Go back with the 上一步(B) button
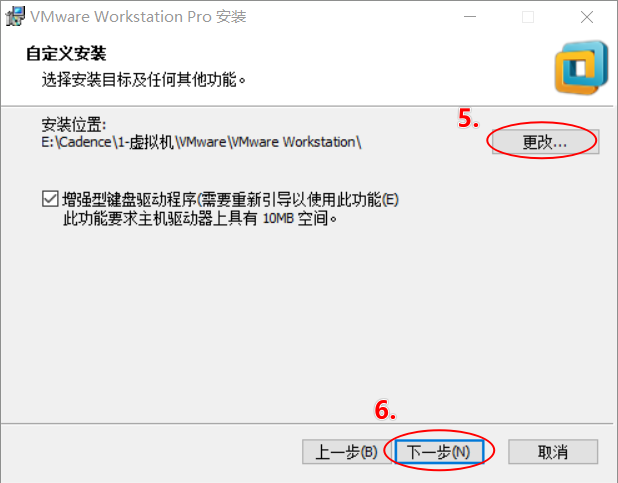This screenshot has height=483, width=618. pos(346,451)
